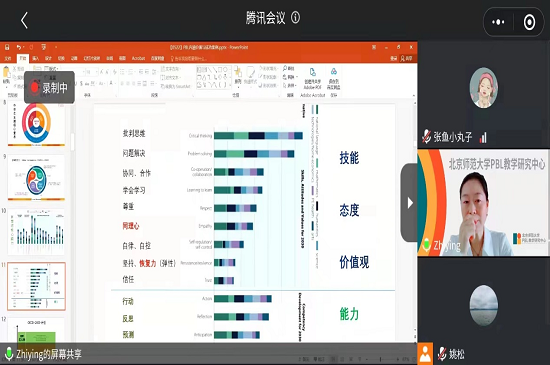The width and height of the screenshot is (550, 365).
Task: Expand the quick access toolbar customize arrow
Action: click(x=56, y=47)
